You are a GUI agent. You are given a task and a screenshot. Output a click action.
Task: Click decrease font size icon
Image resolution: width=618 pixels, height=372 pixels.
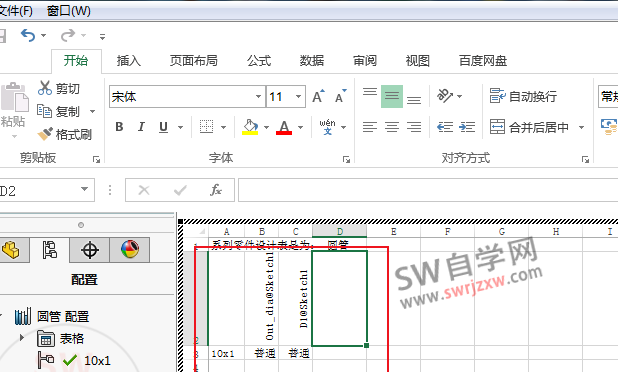341,96
